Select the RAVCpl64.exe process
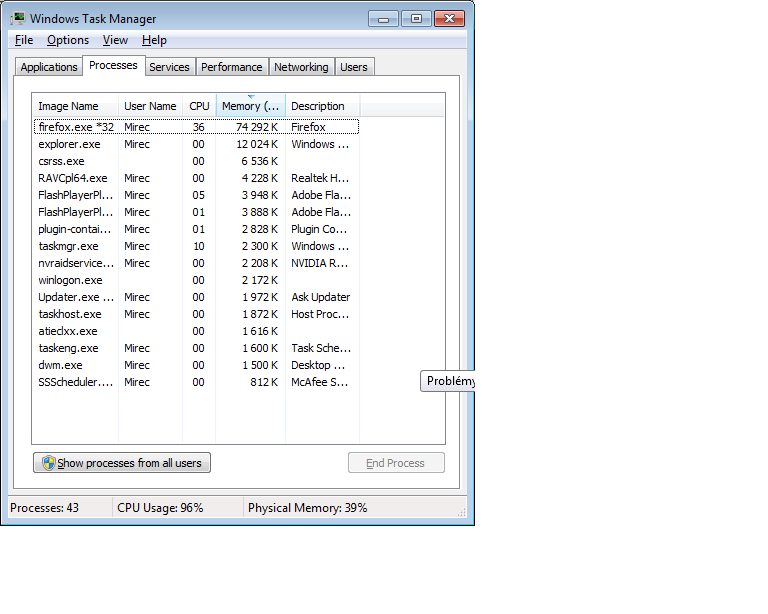Image resolution: width=768 pixels, height=614 pixels. [196, 178]
